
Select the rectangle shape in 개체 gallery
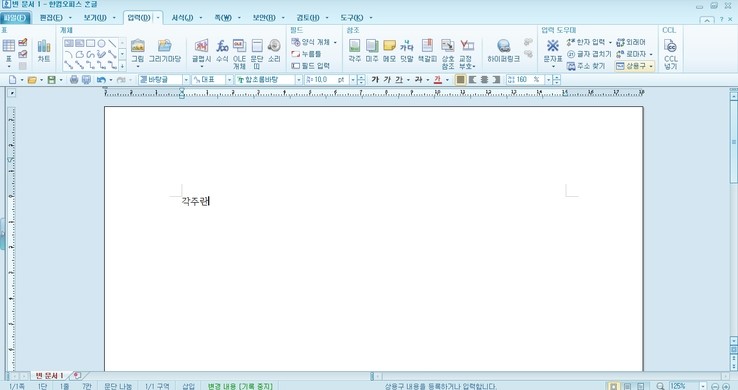pos(90,43)
